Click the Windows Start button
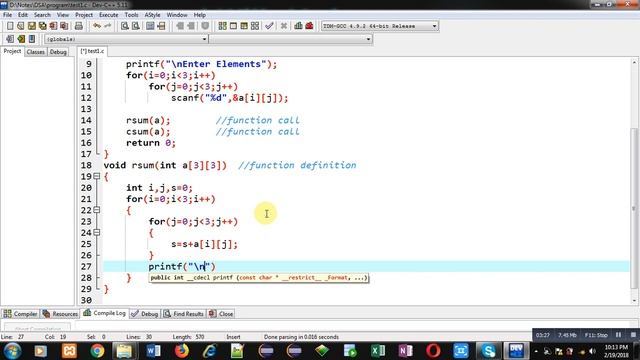Image resolution: width=640 pixels, height=360 pixels. (x=12, y=351)
